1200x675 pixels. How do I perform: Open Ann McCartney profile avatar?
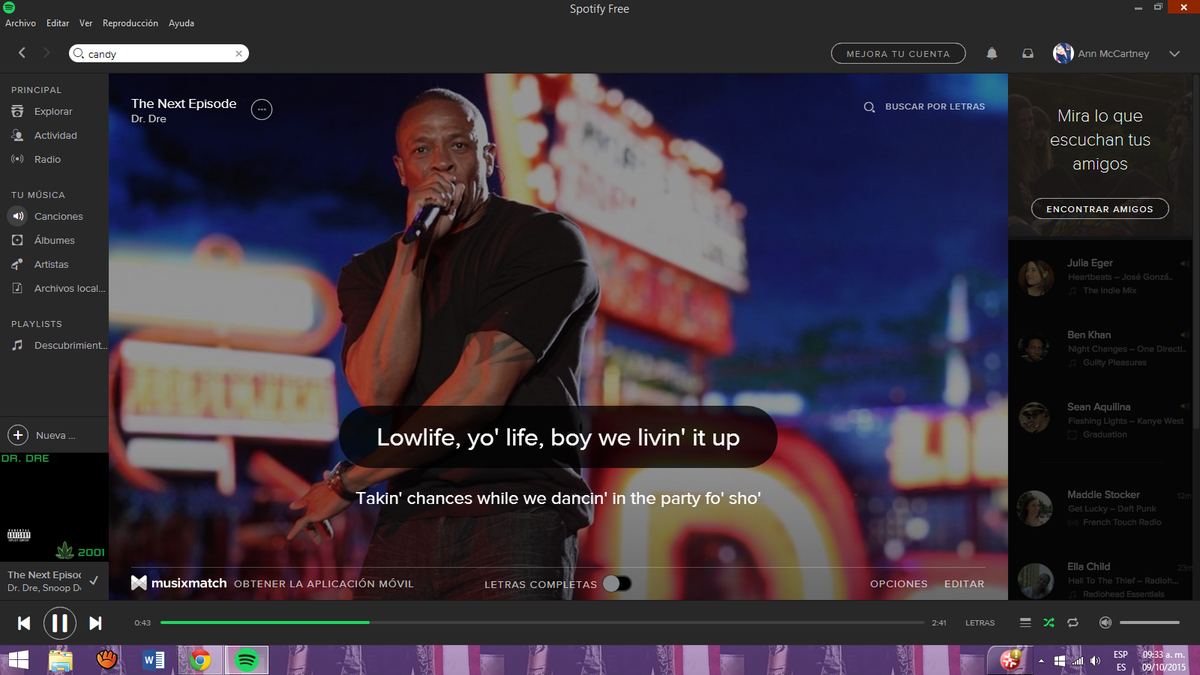(x=1063, y=54)
